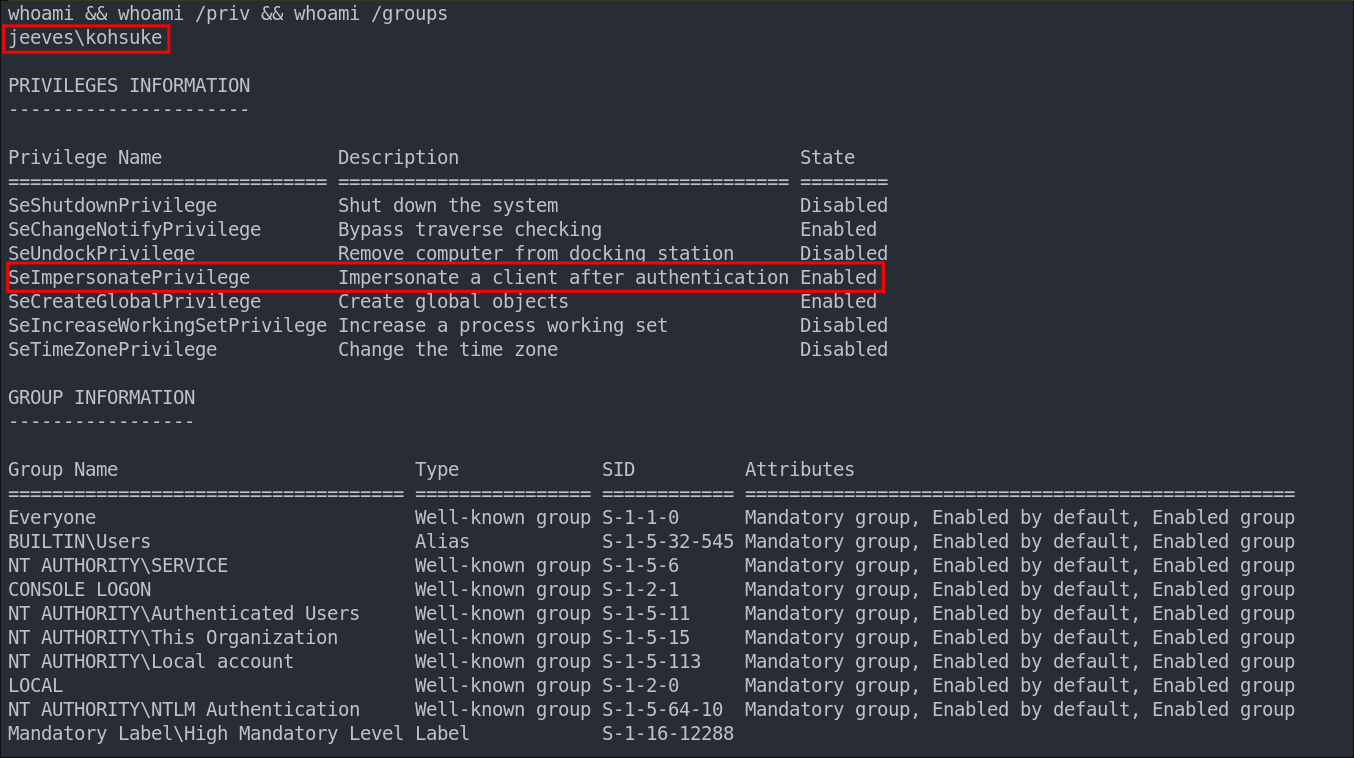
Task: Select the SeShutdownPrivilege entry
Action: (x=113, y=206)
